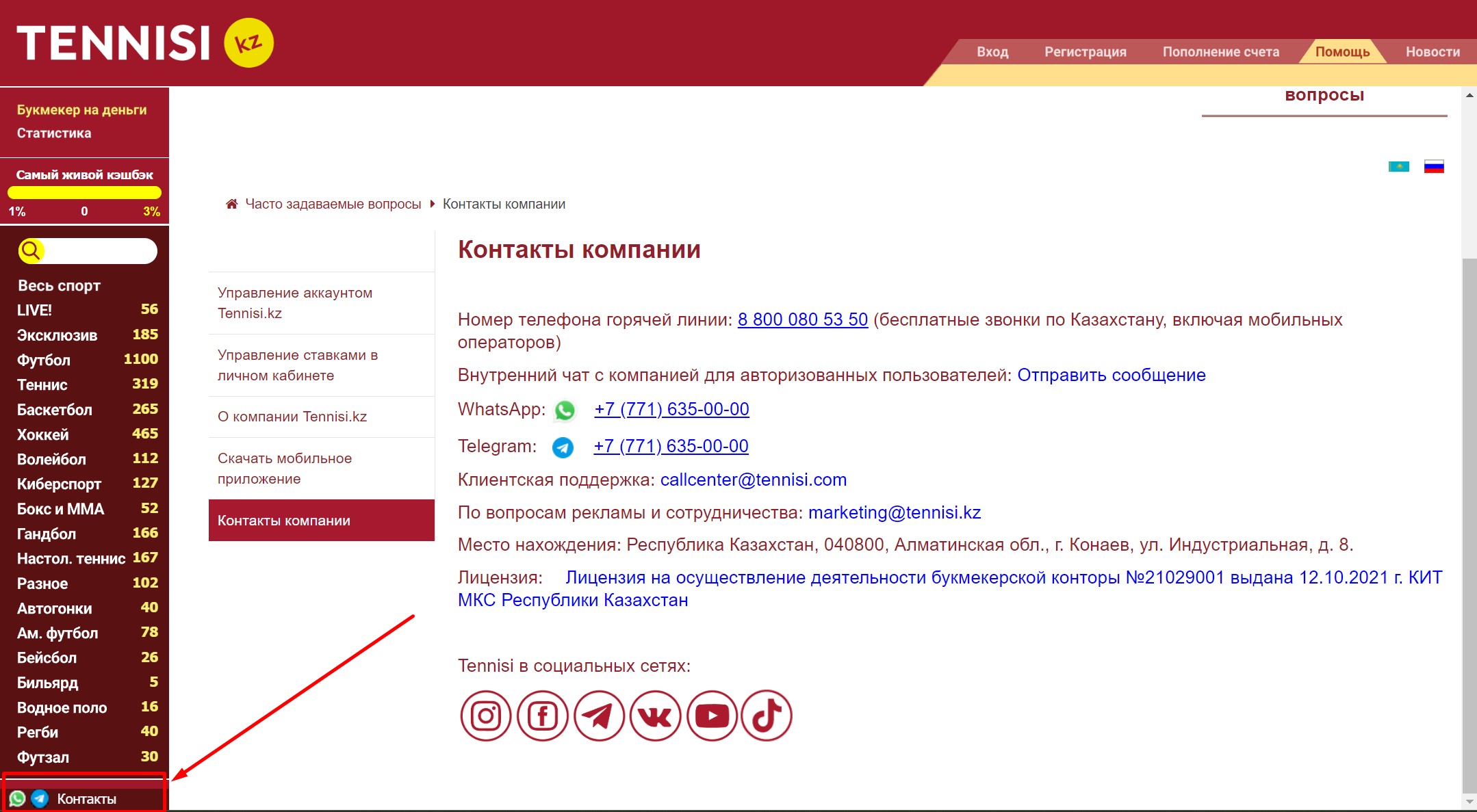The image size is (1477, 812).
Task: Click the Telegram phone number link
Action: pos(671,446)
